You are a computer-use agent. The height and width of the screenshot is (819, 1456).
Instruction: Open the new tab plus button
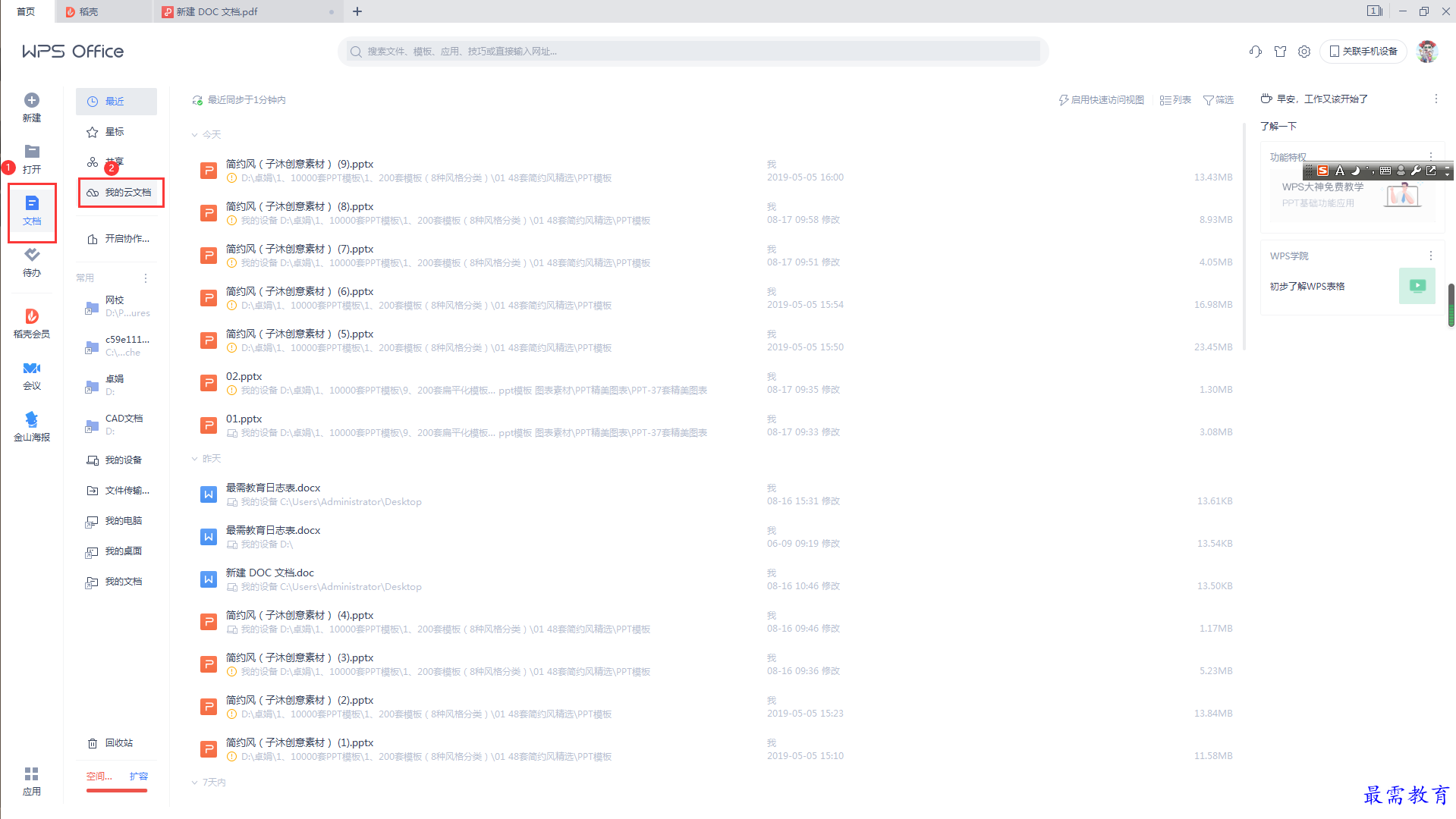pos(357,11)
